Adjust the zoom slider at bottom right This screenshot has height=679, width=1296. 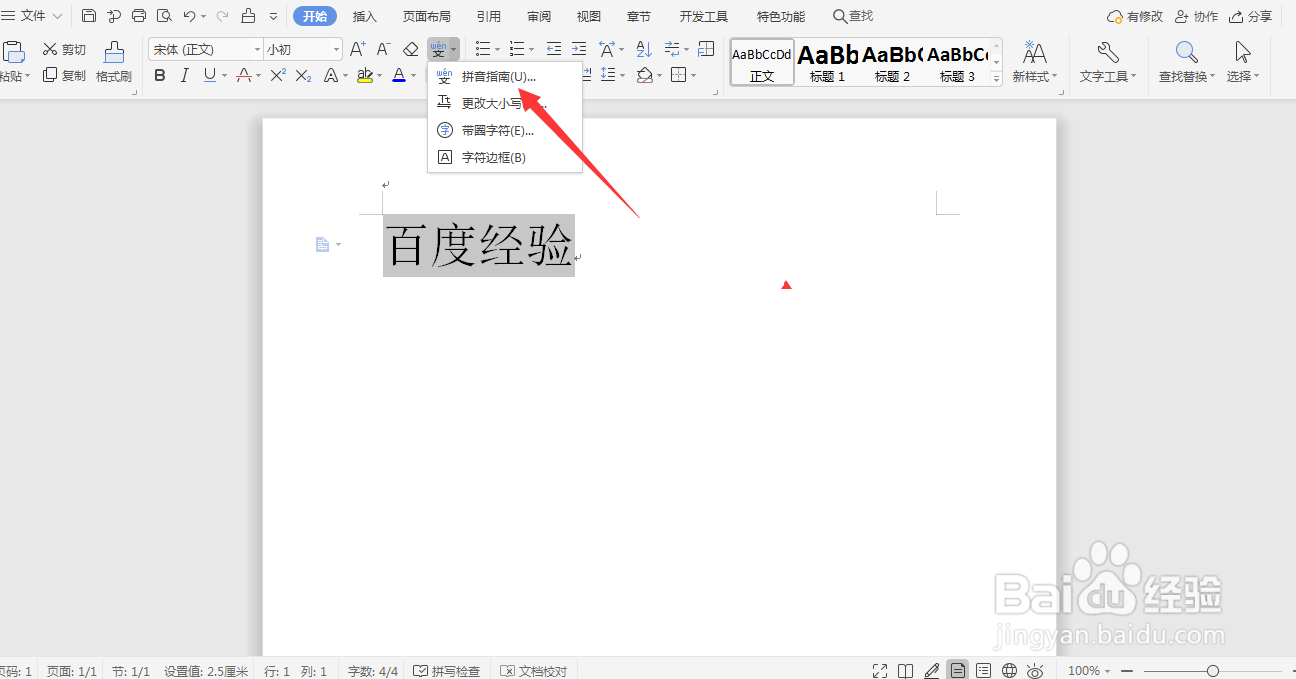[1214, 670]
